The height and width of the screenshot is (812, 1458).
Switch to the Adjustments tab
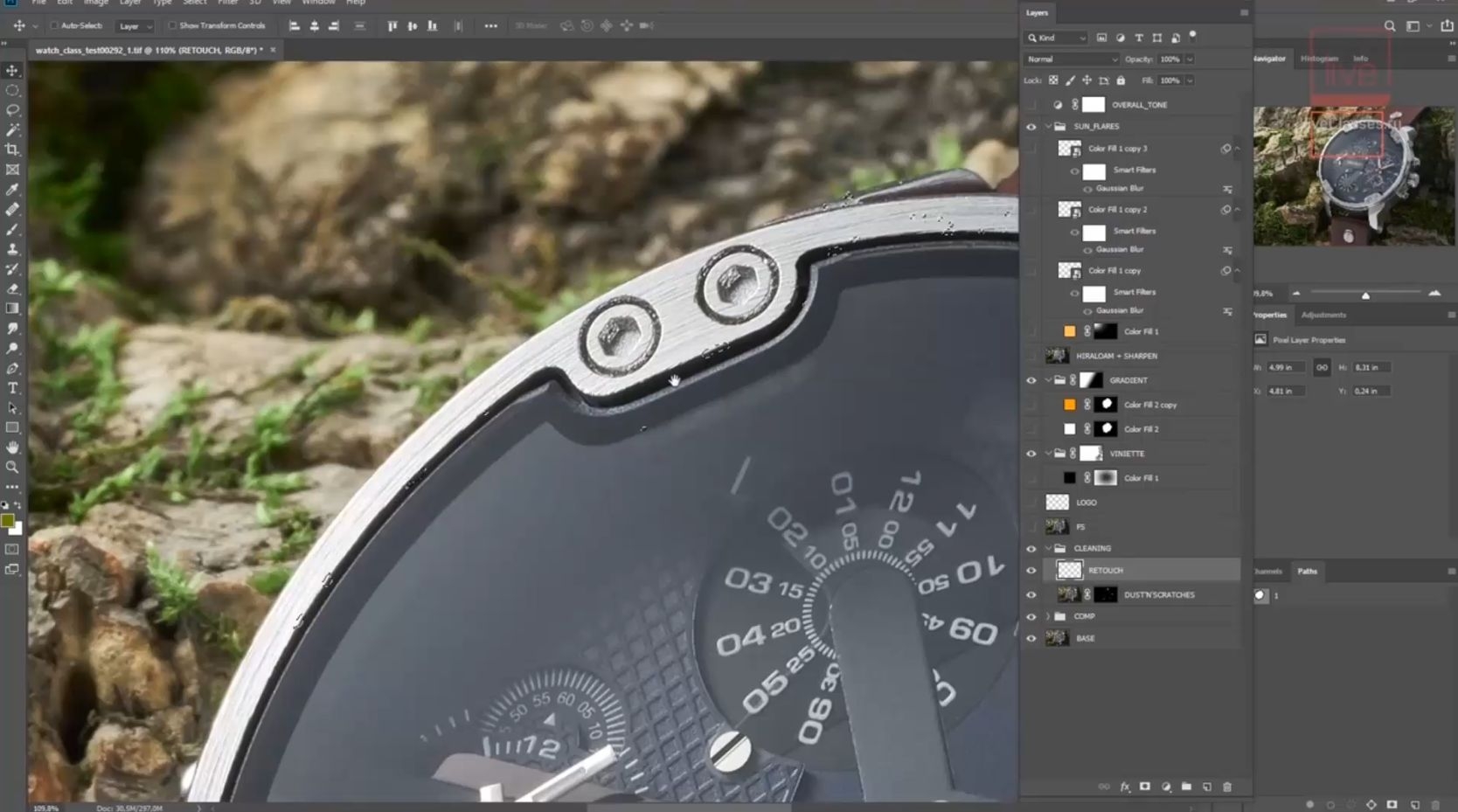pos(1323,315)
